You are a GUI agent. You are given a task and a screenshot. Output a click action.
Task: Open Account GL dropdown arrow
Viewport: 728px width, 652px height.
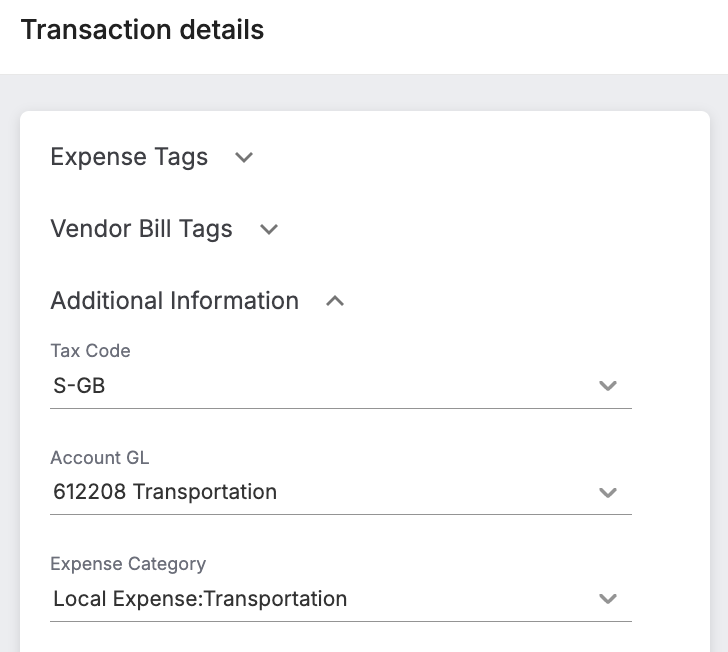coord(608,492)
